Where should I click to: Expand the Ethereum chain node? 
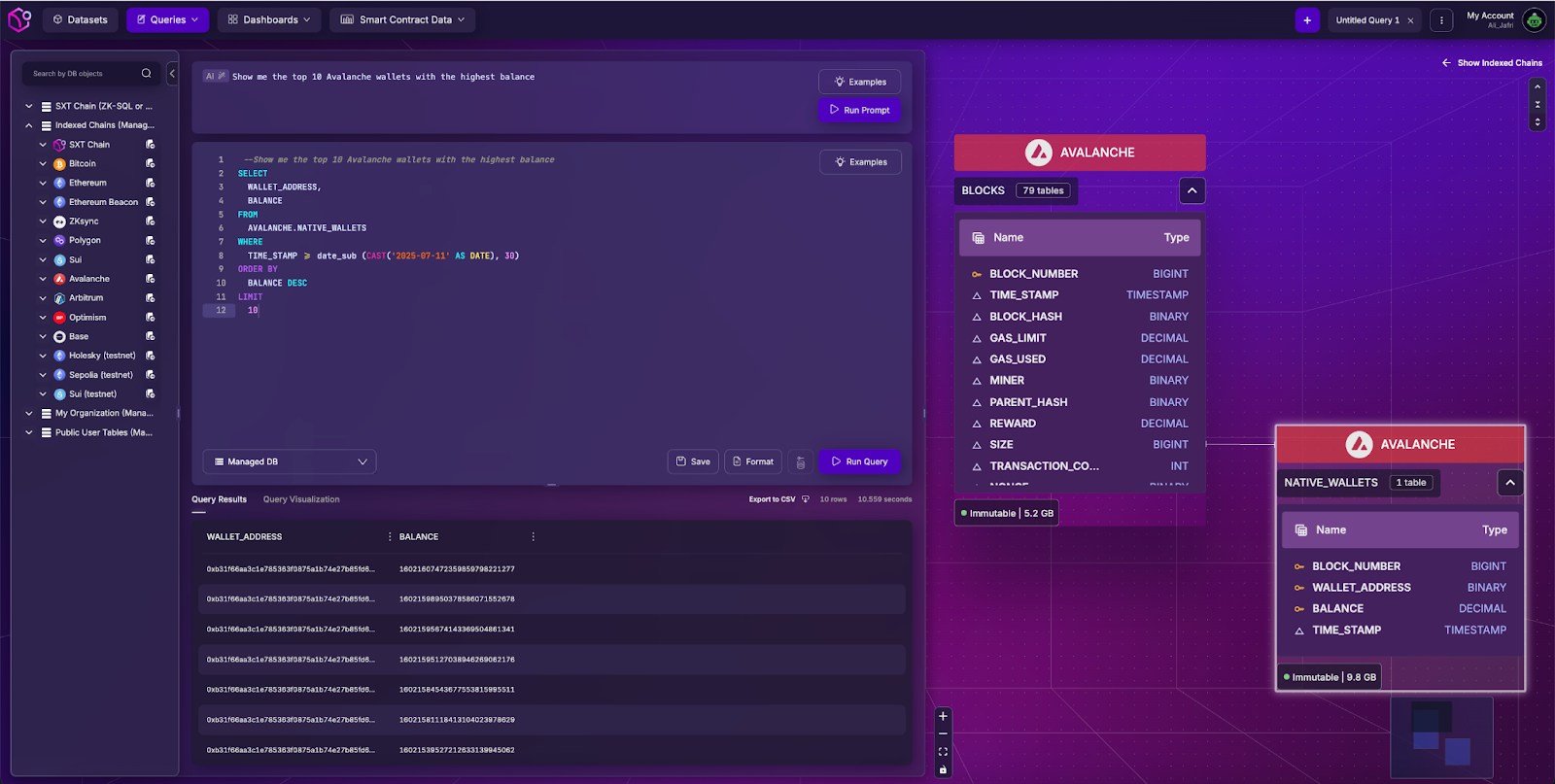pos(43,183)
